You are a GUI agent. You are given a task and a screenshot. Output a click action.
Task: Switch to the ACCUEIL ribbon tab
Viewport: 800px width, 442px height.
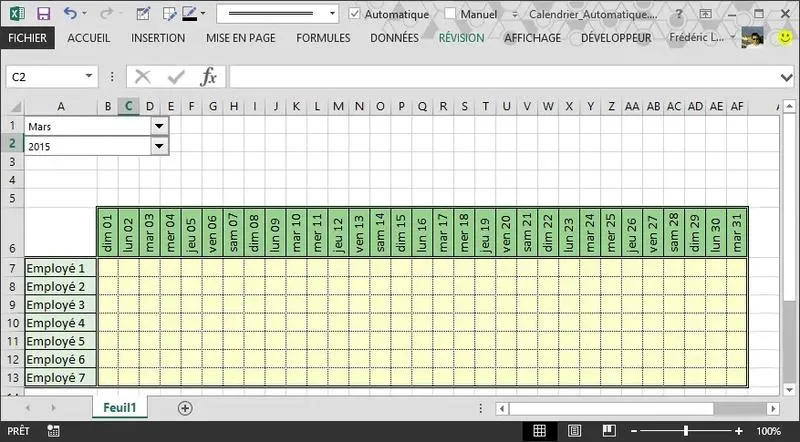pos(89,38)
